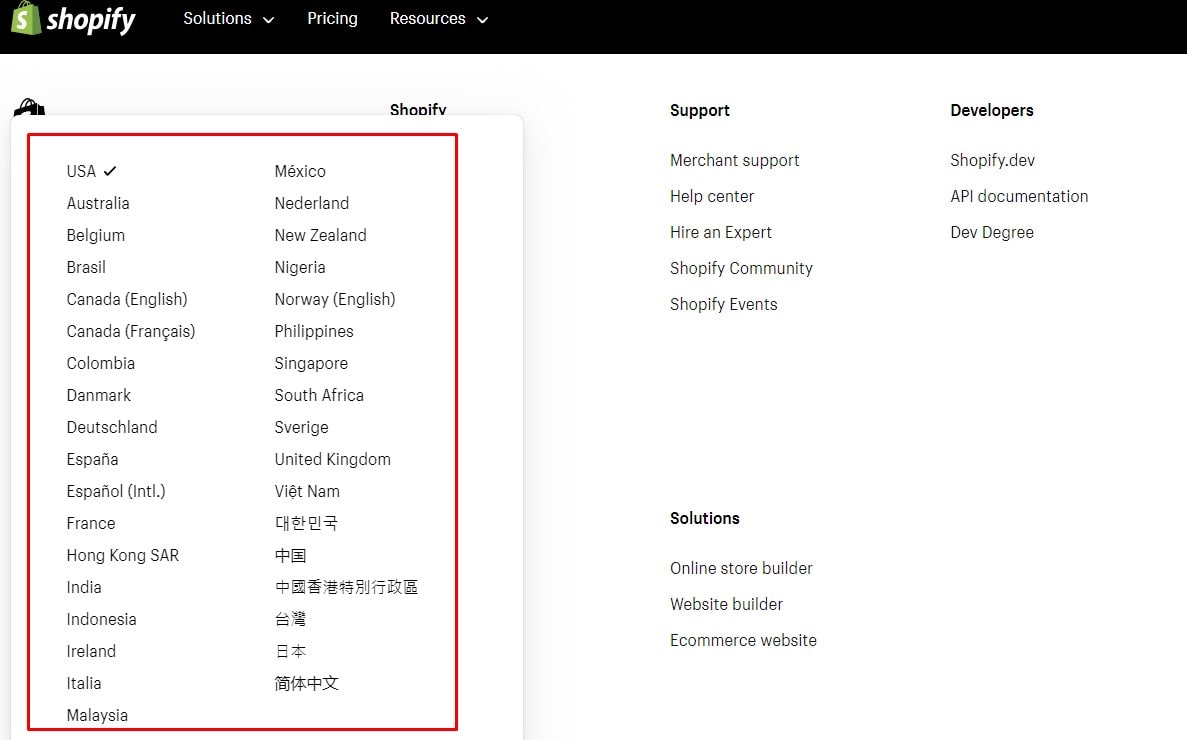The image size is (1187, 740).
Task: Select India region
Action: tap(84, 587)
